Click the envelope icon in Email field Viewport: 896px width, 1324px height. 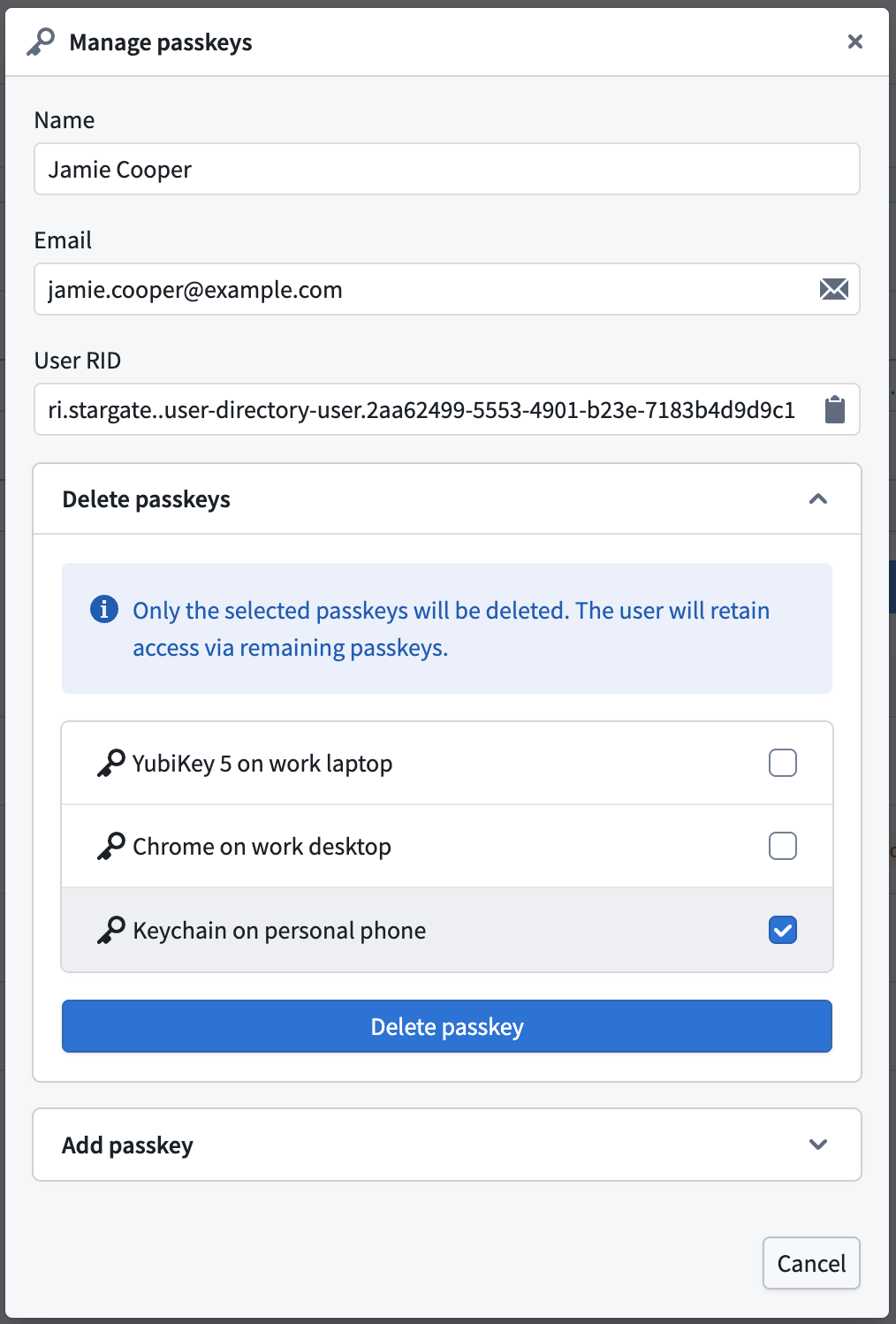pos(833,289)
